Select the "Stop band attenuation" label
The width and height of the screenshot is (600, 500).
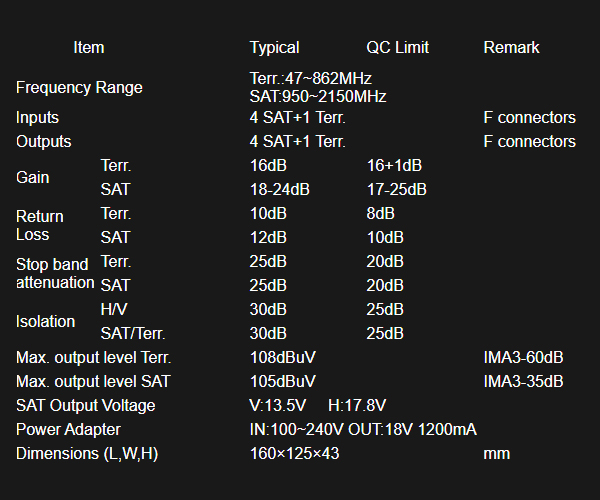(x=55, y=273)
